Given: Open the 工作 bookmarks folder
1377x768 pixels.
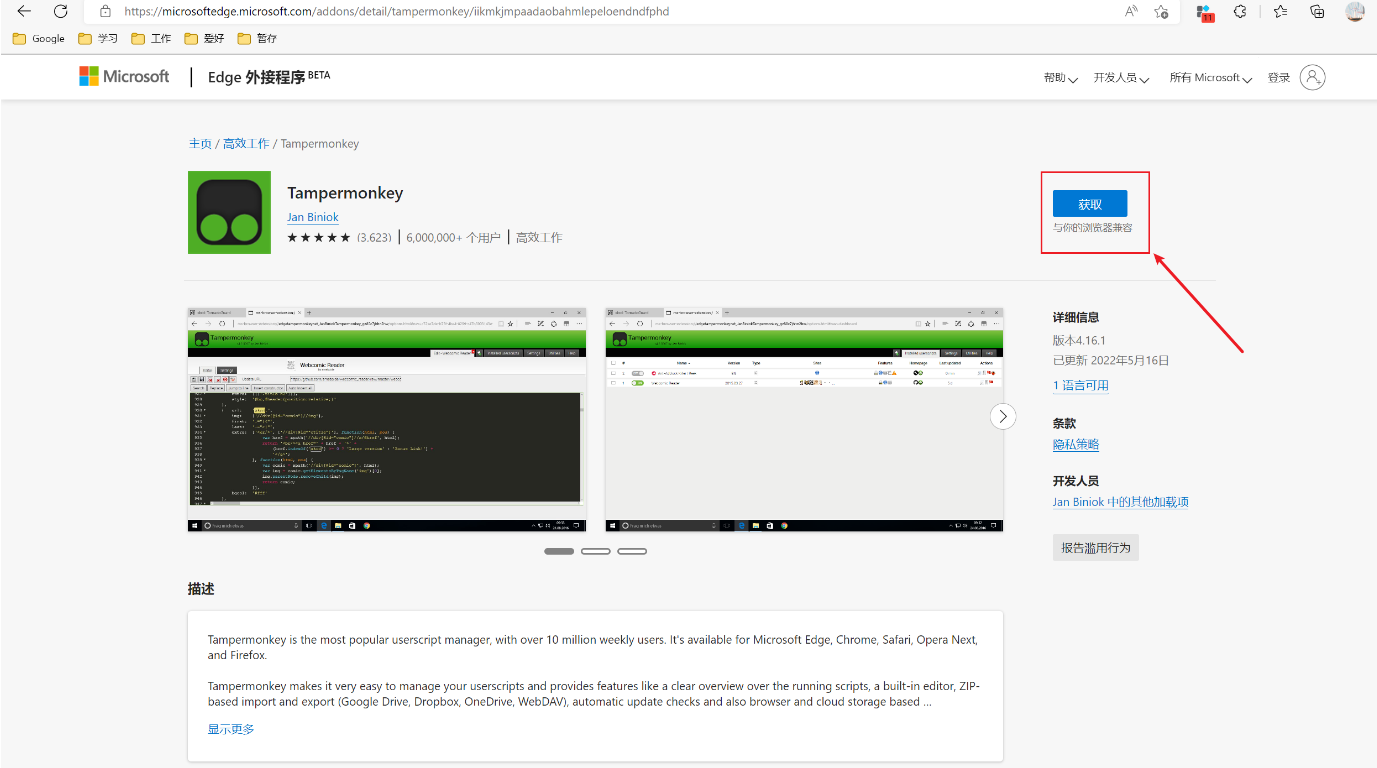Looking at the screenshot, I should 151,39.
